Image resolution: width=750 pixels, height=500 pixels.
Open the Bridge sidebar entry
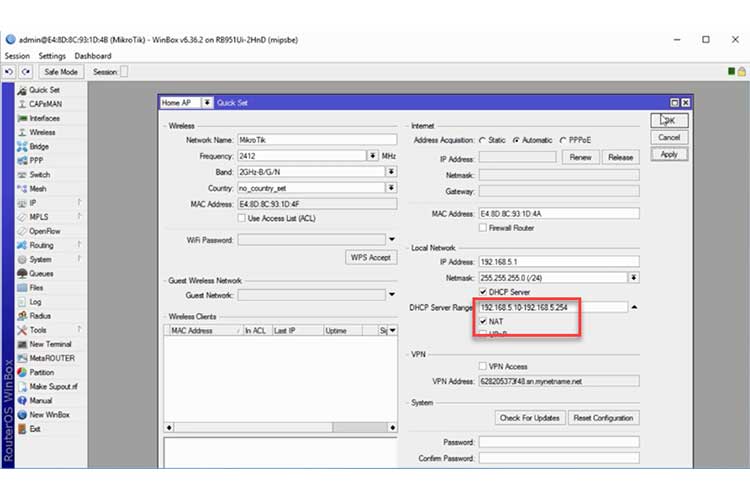pos(39,146)
